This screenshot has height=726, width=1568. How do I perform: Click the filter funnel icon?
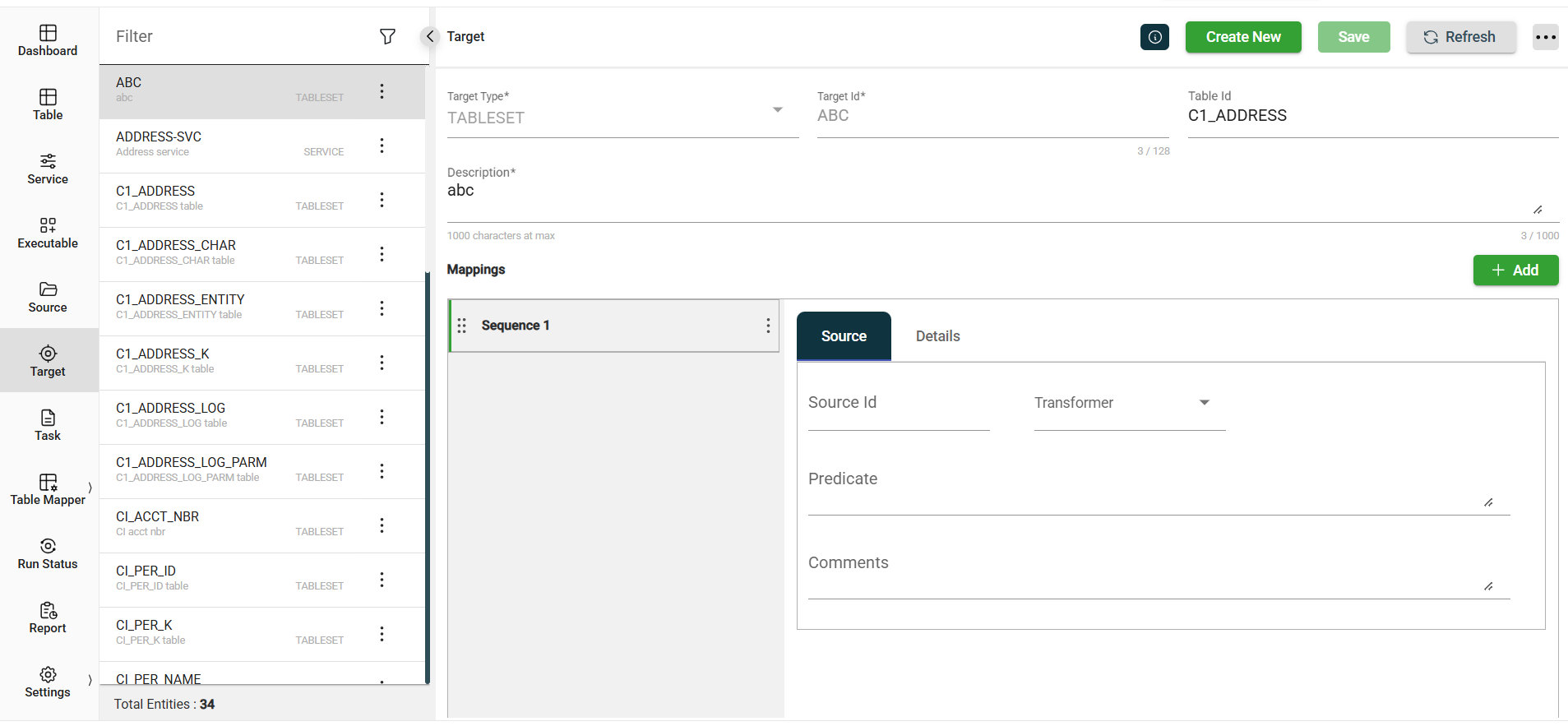click(387, 36)
